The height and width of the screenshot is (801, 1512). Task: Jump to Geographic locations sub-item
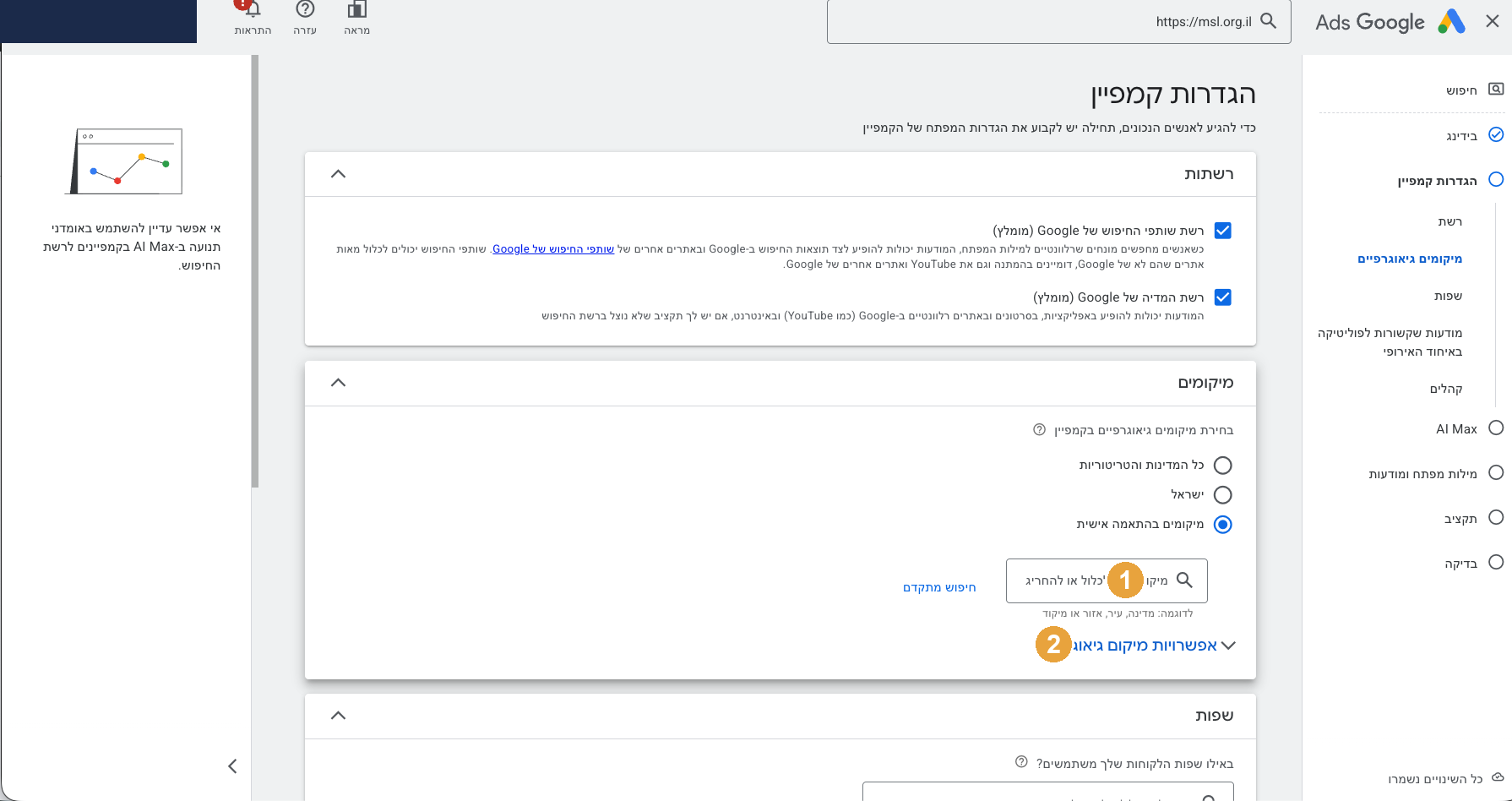click(x=1410, y=259)
